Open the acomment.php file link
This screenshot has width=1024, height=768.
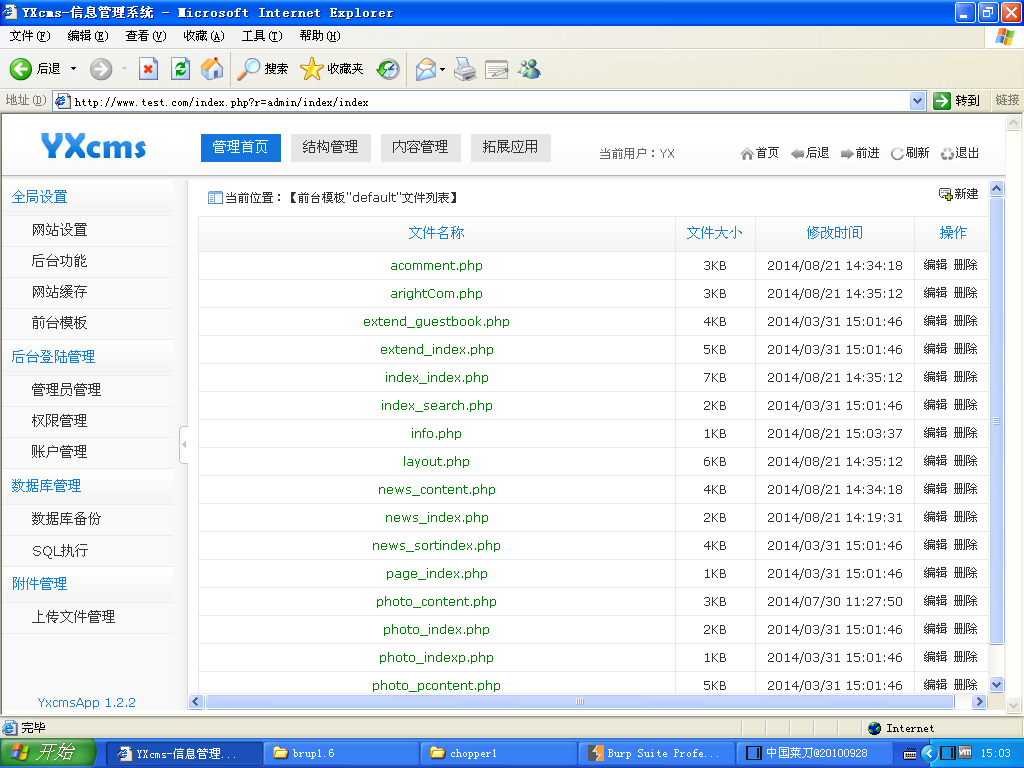436,265
